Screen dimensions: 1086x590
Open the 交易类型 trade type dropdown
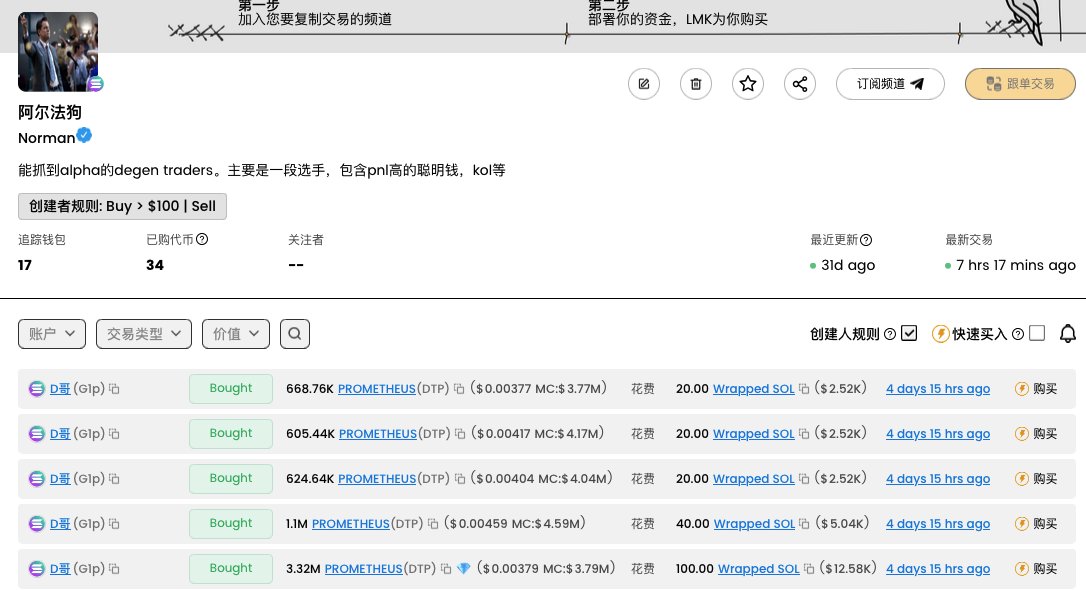pyautogui.click(x=143, y=334)
